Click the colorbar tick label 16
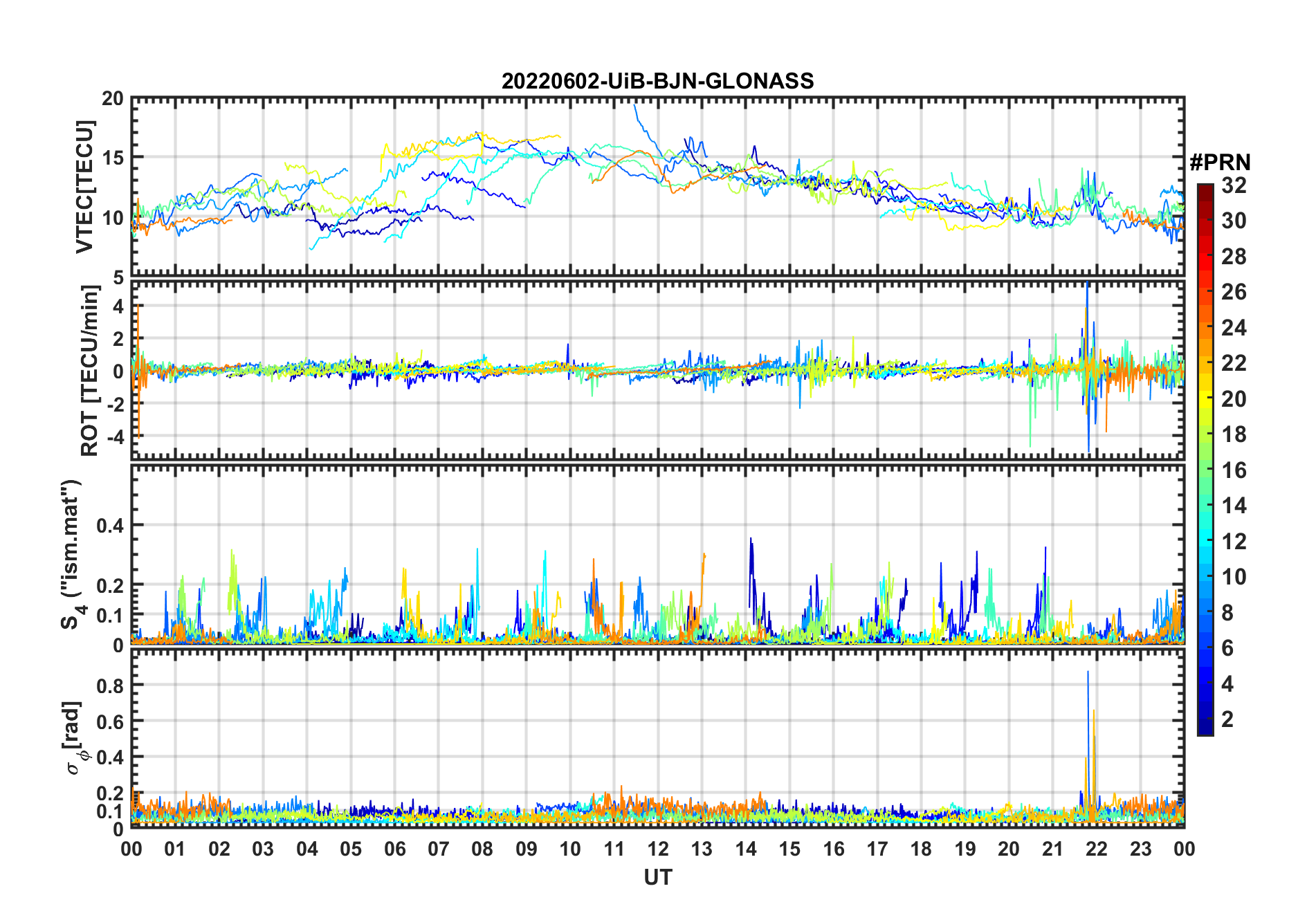The height and width of the screenshot is (920, 1316). (x=1234, y=470)
